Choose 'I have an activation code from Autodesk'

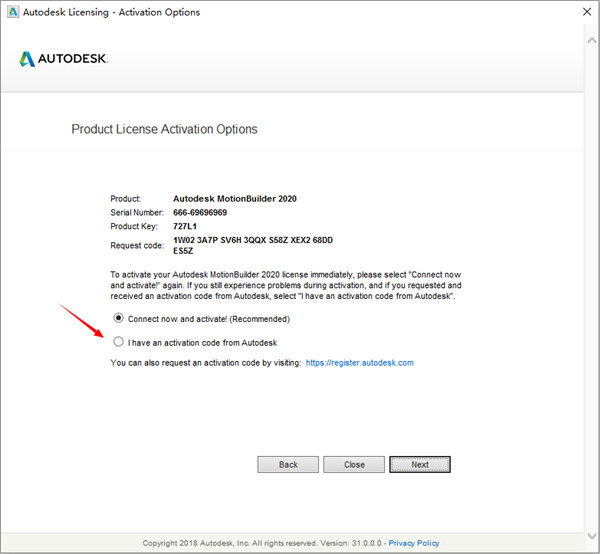point(118,342)
